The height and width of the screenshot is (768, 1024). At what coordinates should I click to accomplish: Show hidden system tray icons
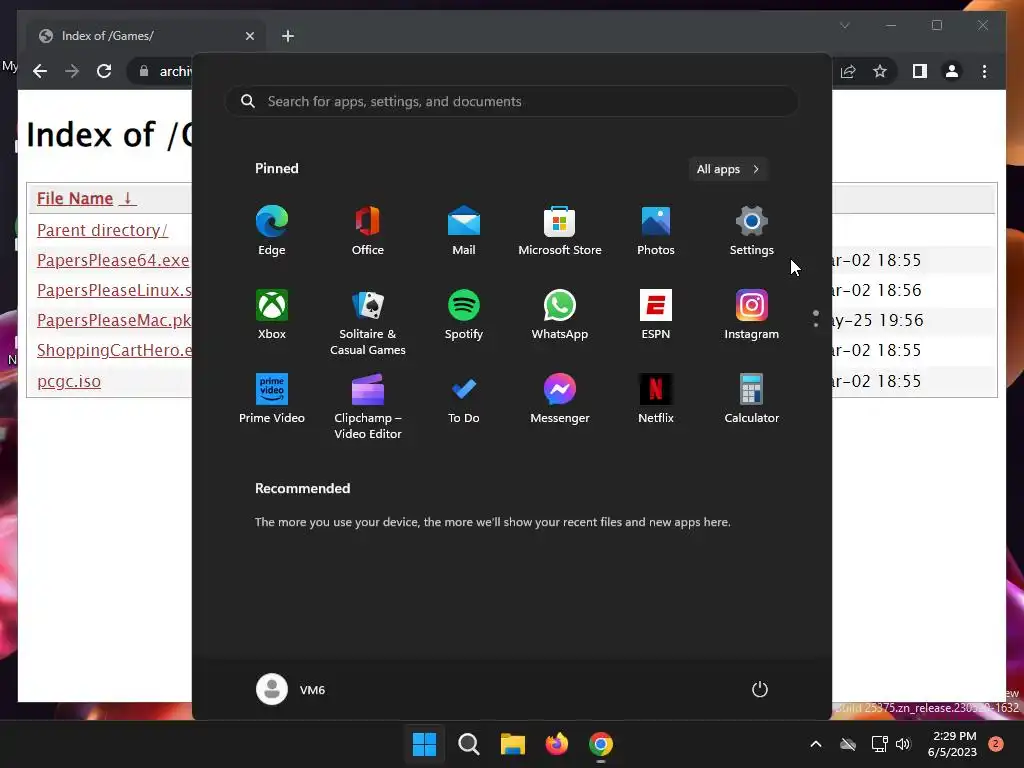816,744
